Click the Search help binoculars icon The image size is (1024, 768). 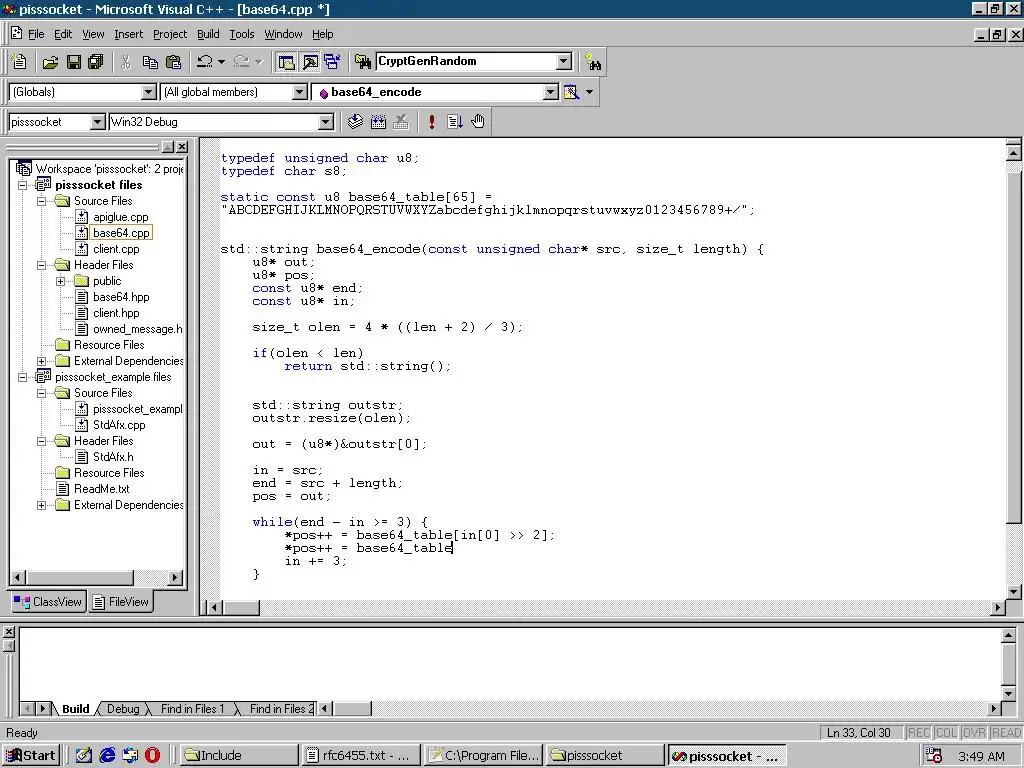point(593,62)
